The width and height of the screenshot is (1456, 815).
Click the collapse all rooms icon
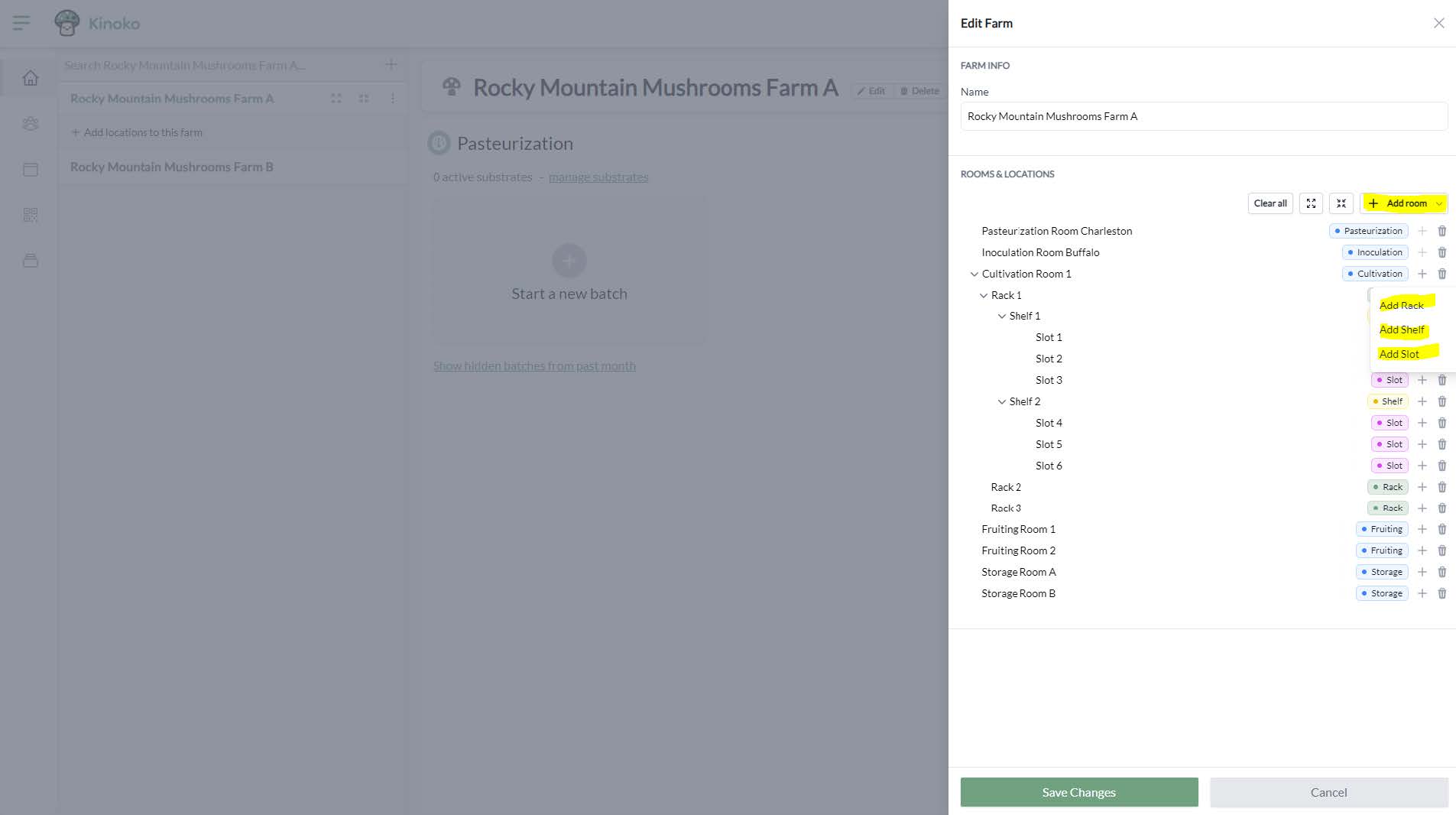1341,203
